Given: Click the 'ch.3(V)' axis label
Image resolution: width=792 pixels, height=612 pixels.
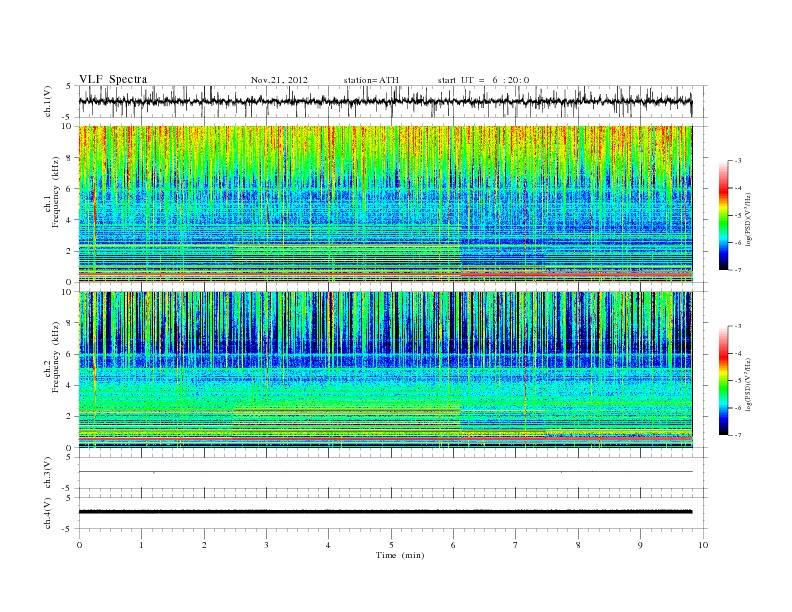Looking at the screenshot, I should [48, 473].
